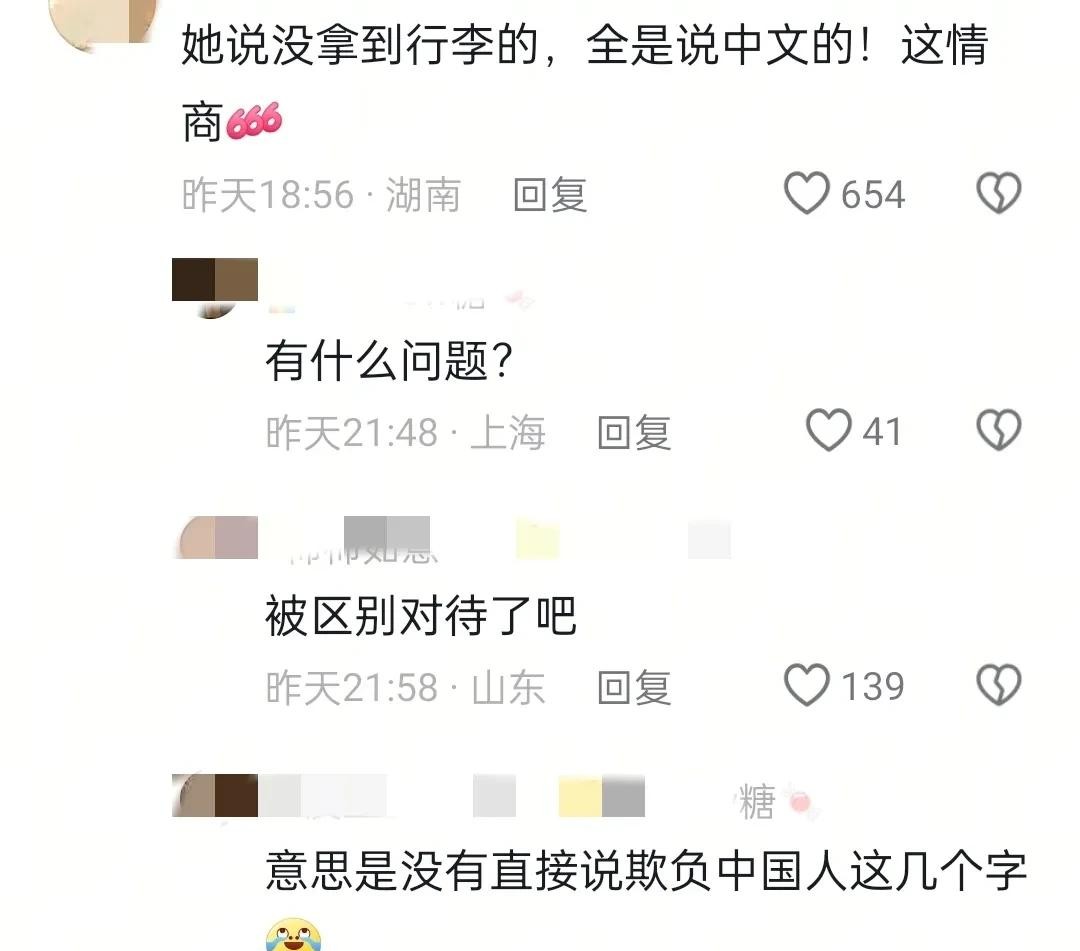Tap broken heart on the Shandong reply
The width and height of the screenshot is (1080, 951).
[999, 685]
